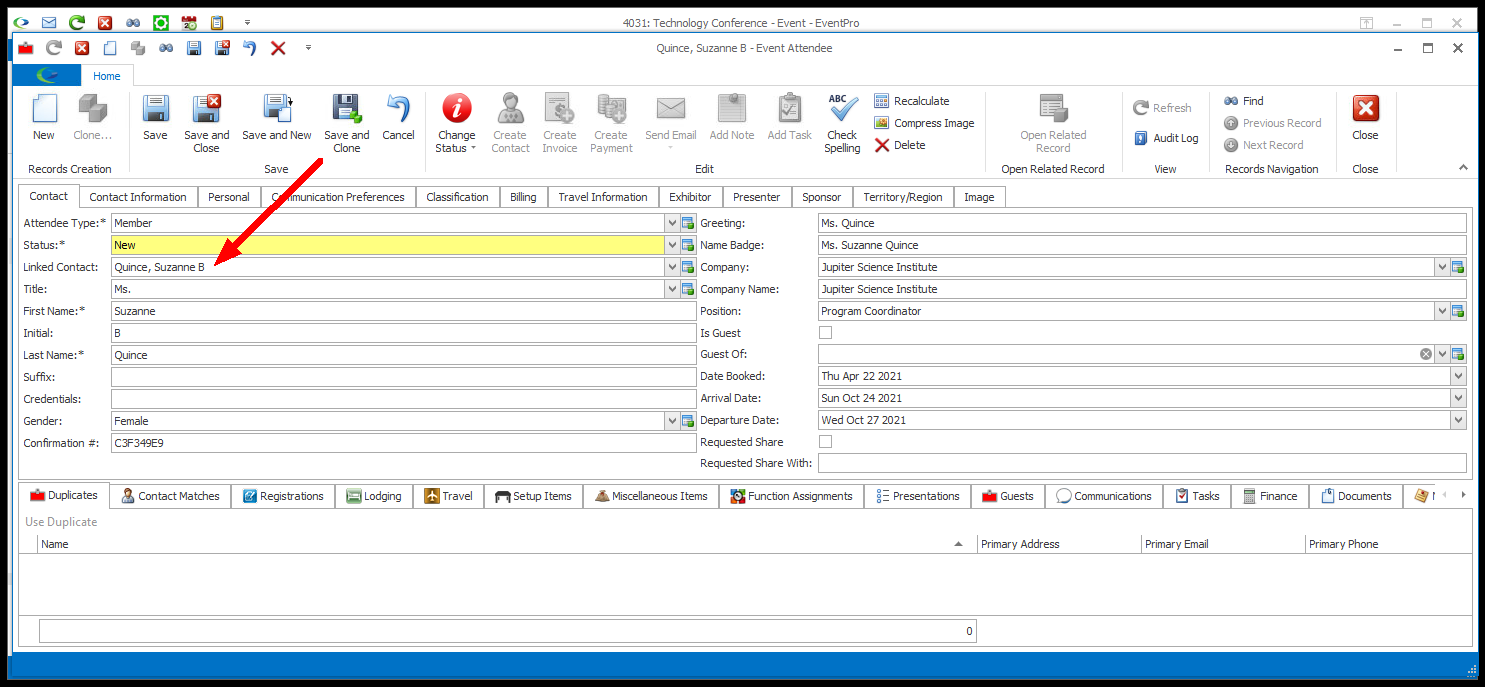Click Recalculate in the Edit group
Screen dimensions: 1485x687
912,101
